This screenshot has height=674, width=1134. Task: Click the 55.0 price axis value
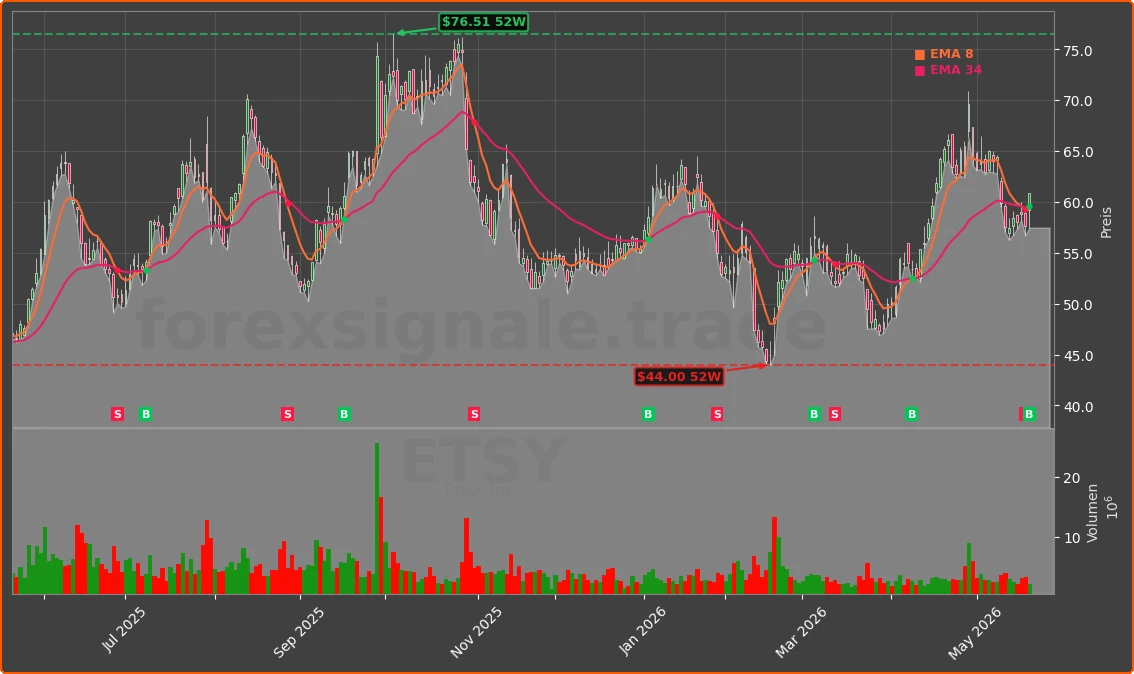pos(1078,255)
